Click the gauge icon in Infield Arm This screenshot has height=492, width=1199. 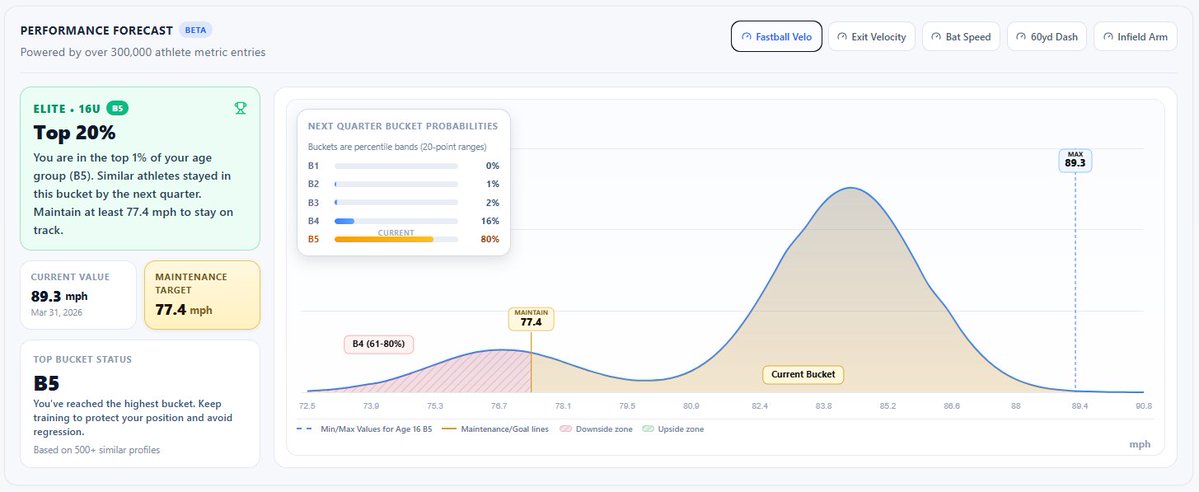click(1107, 37)
